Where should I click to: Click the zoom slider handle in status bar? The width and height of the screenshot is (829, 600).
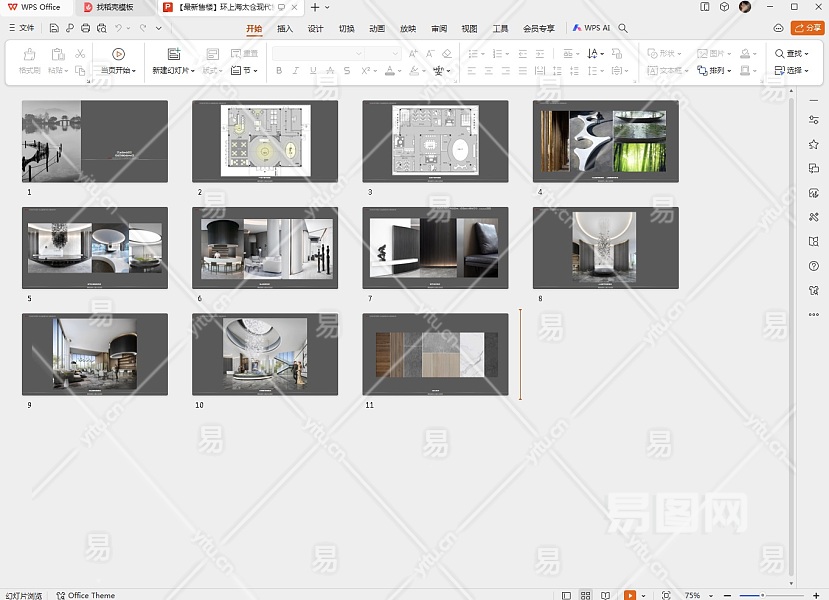(762, 595)
